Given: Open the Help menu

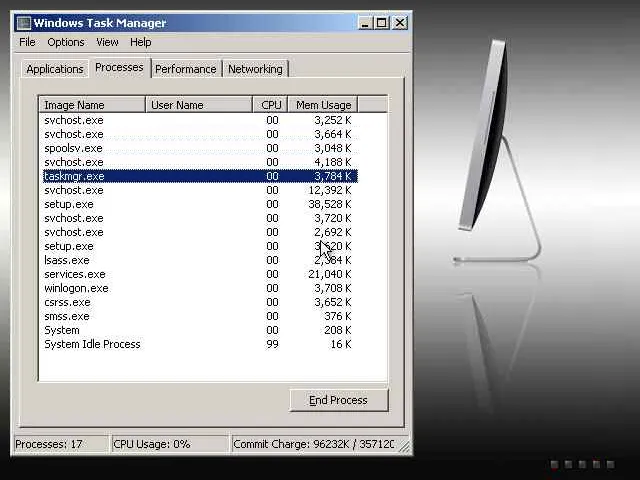Looking at the screenshot, I should click(141, 42).
